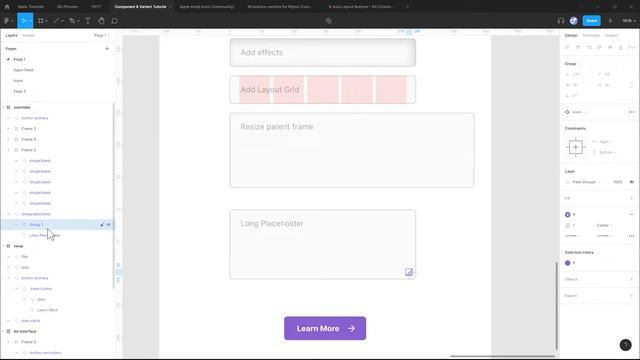The width and height of the screenshot is (640, 360).
Task: Select the Text tool
Action: pyautogui.click(x=88, y=21)
